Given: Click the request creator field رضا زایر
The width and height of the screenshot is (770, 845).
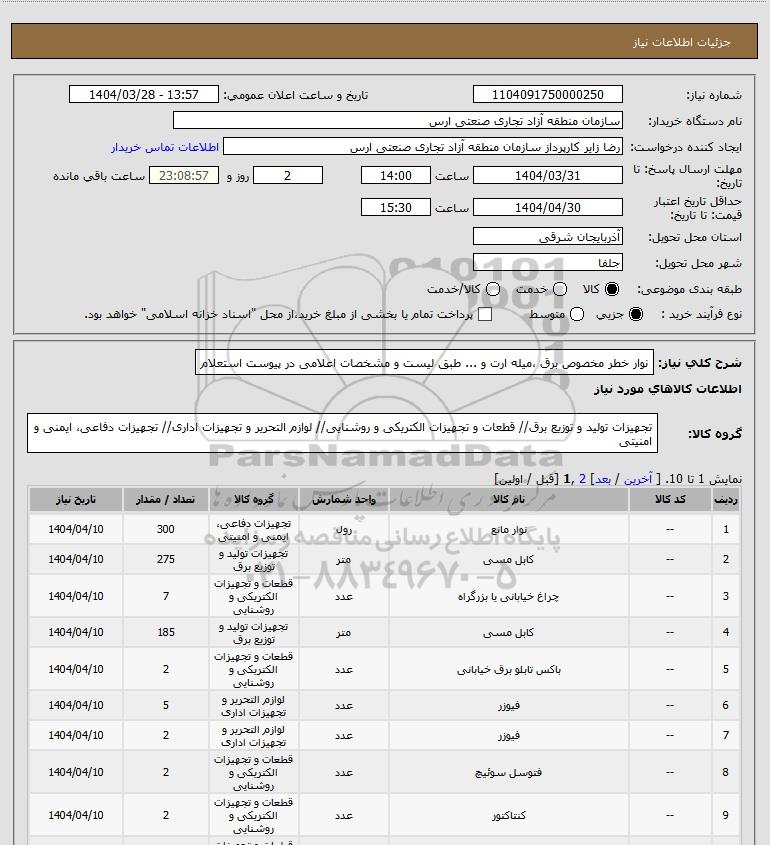Looking at the screenshot, I should [x=423, y=147].
